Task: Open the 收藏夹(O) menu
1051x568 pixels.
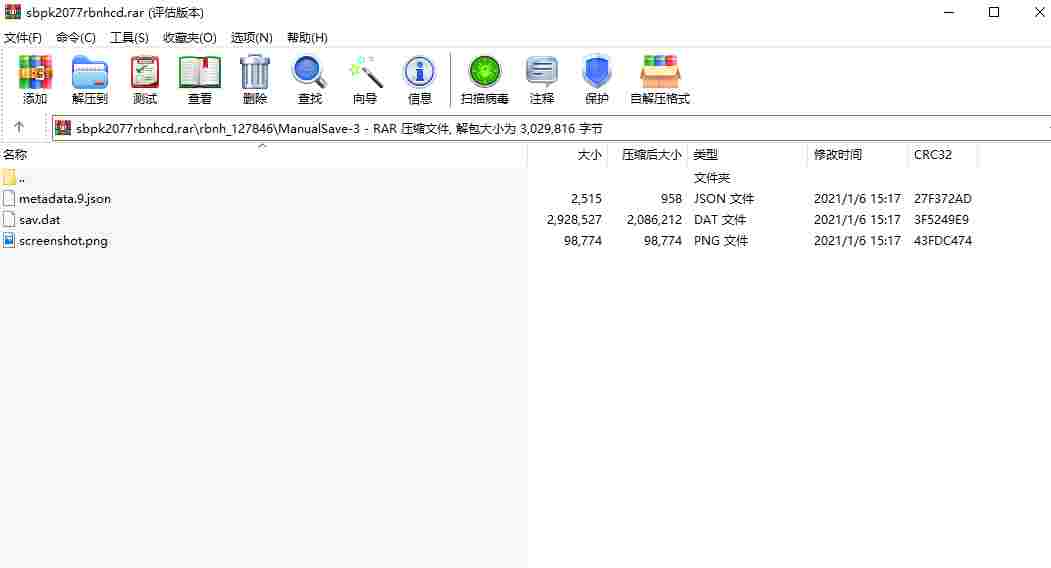Action: [x=190, y=38]
